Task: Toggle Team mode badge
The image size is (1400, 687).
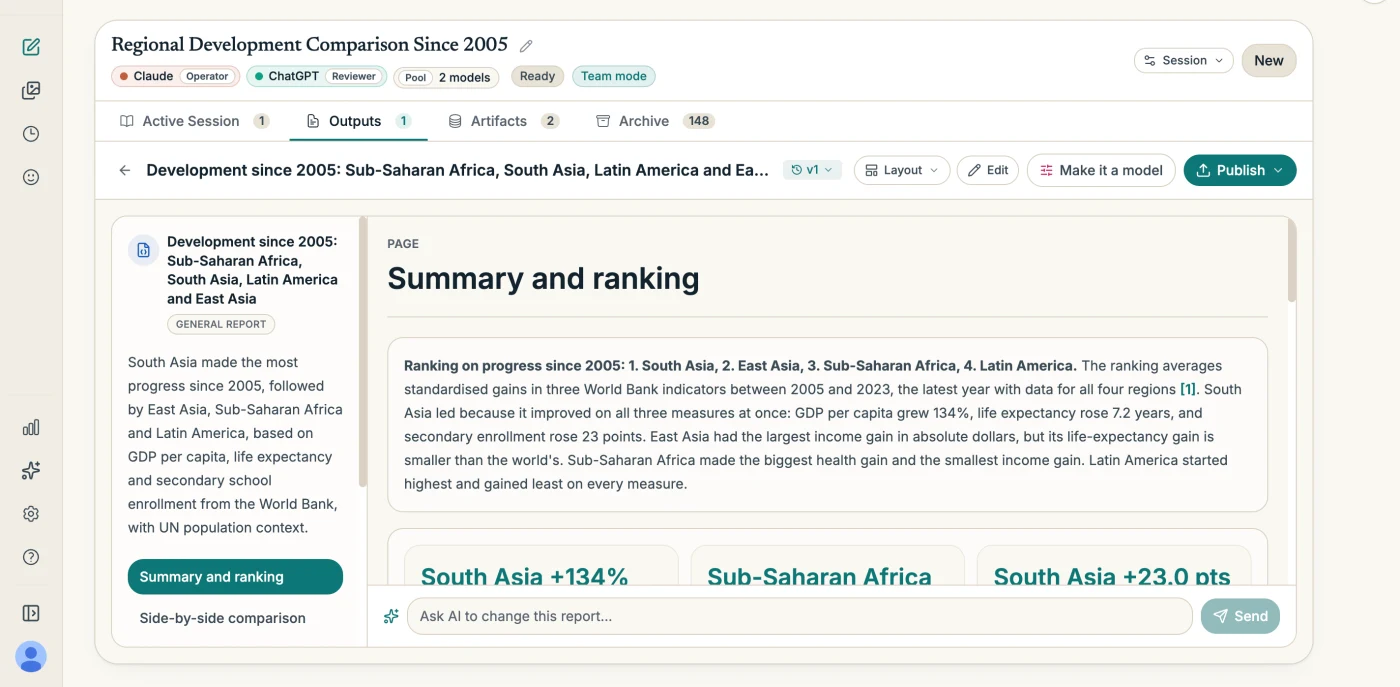Action: (x=613, y=76)
